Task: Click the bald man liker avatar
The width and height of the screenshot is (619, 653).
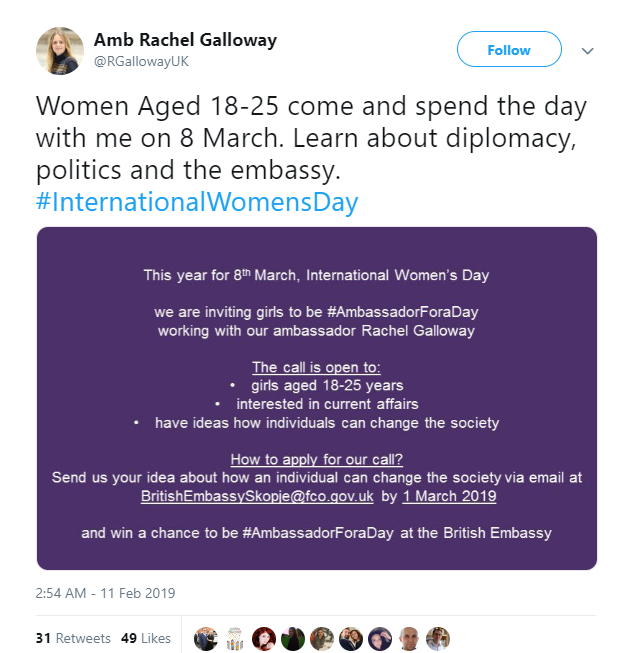Action: coord(409,638)
